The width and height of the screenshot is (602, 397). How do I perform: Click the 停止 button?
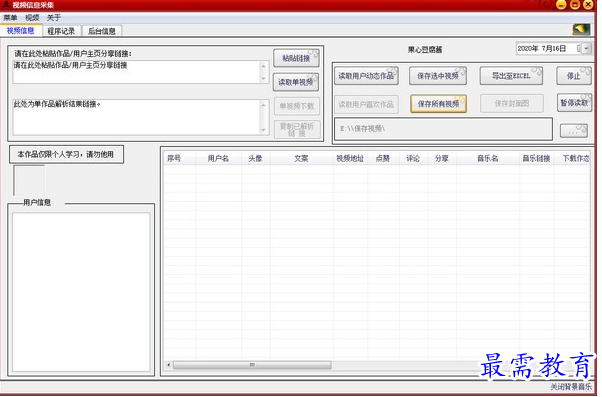(574, 76)
